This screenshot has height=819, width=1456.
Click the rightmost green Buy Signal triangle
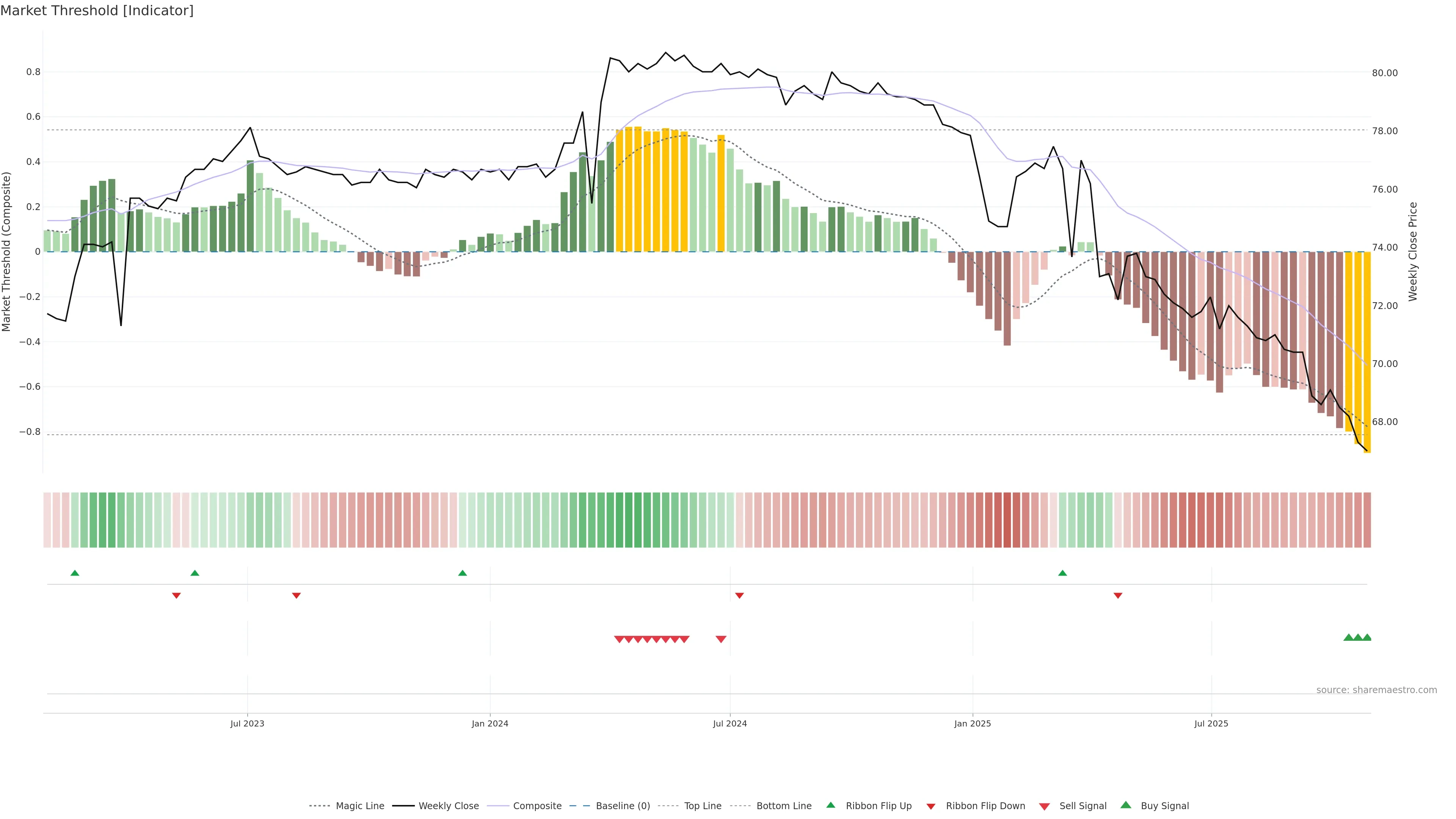[x=1367, y=637]
